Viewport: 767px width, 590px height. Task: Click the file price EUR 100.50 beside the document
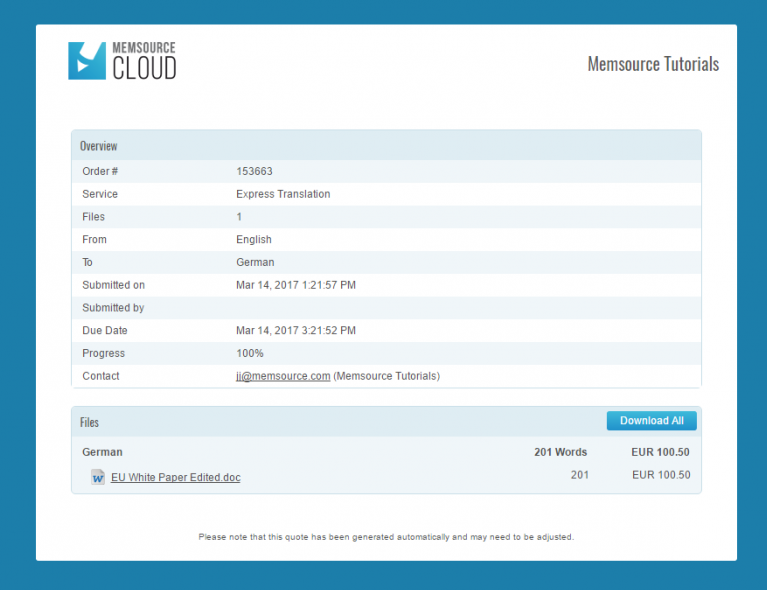661,475
